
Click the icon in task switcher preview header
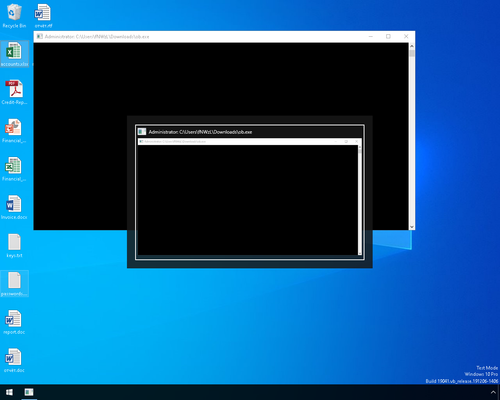(x=142, y=132)
